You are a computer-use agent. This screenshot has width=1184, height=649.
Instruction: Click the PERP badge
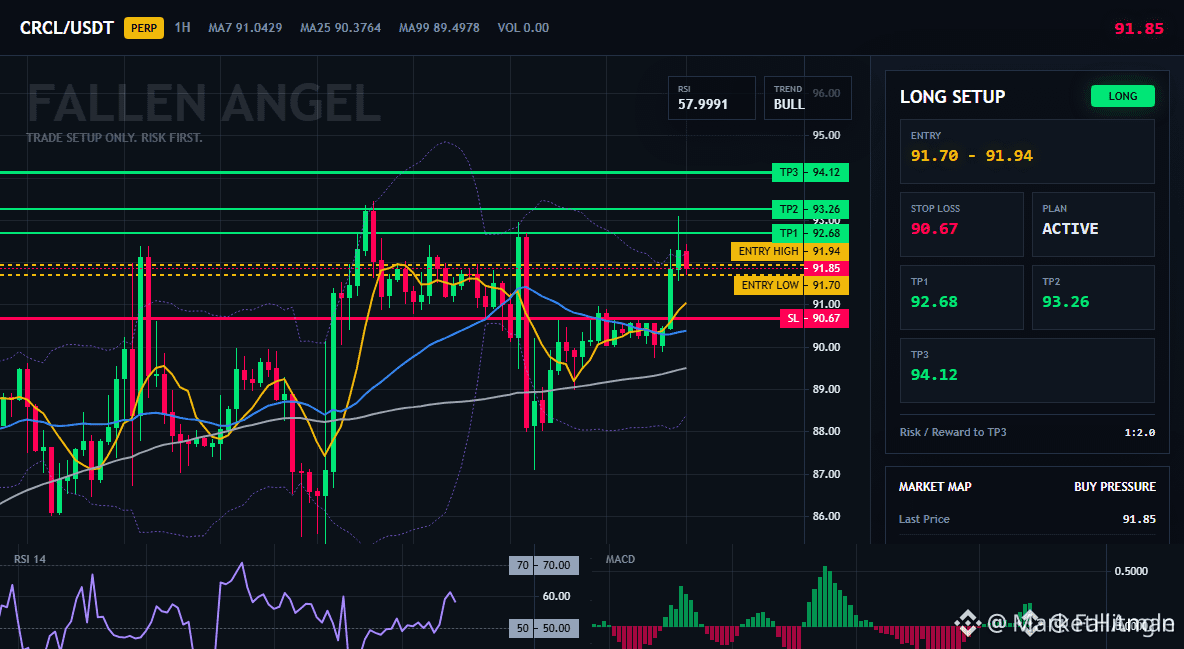coord(143,28)
